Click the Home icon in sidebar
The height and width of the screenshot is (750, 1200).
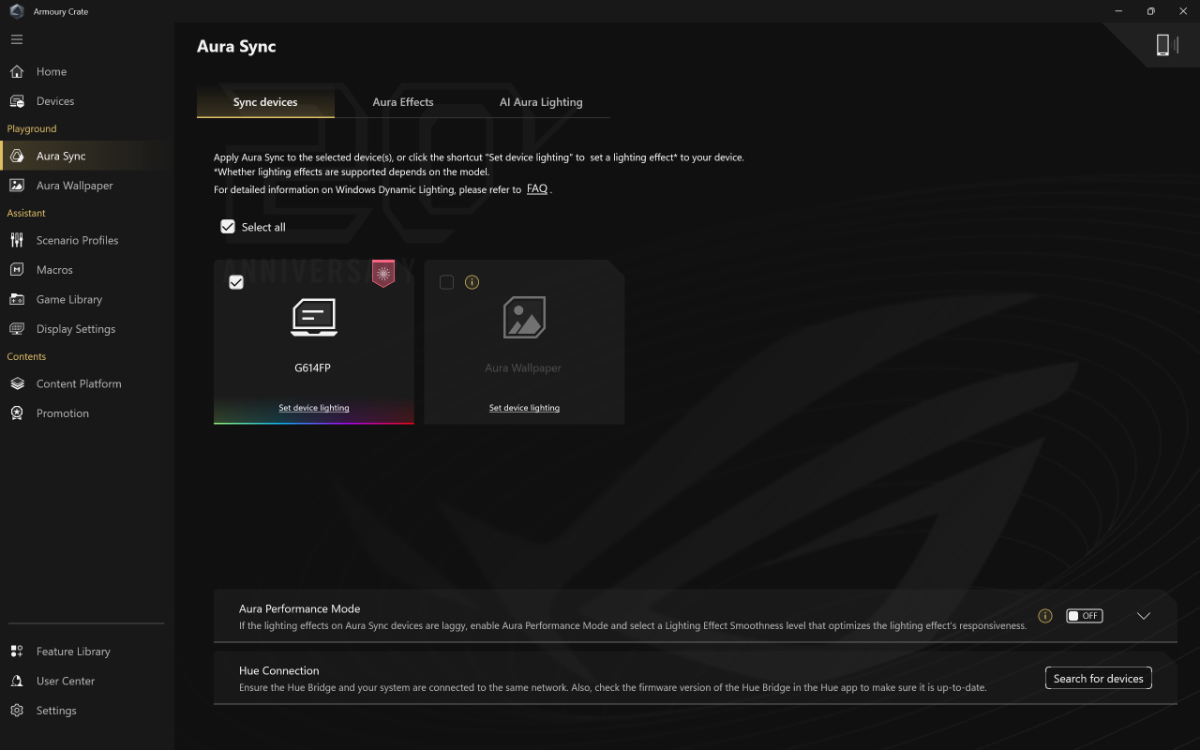[x=17, y=72]
